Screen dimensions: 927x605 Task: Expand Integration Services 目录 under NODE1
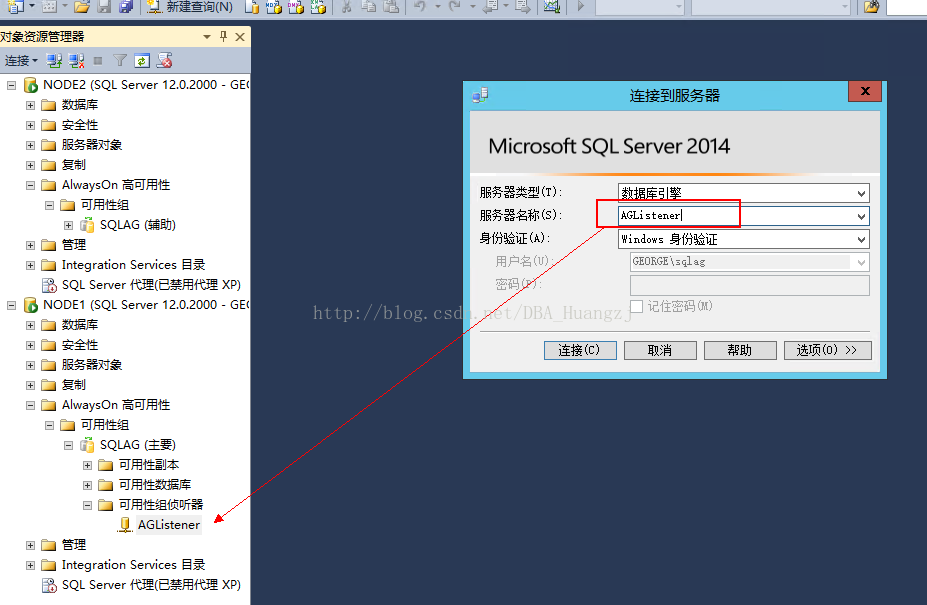pyautogui.click(x=30, y=565)
